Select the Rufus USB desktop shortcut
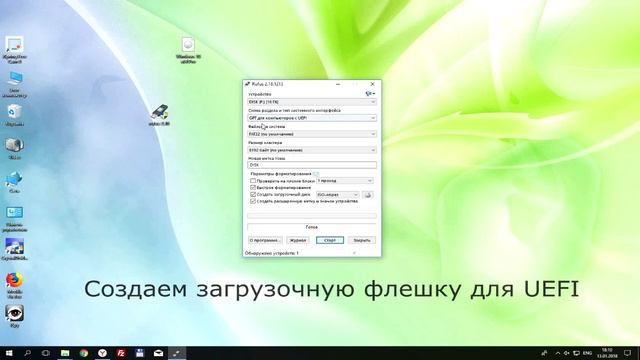The height and width of the screenshot is (360, 640). [x=159, y=115]
